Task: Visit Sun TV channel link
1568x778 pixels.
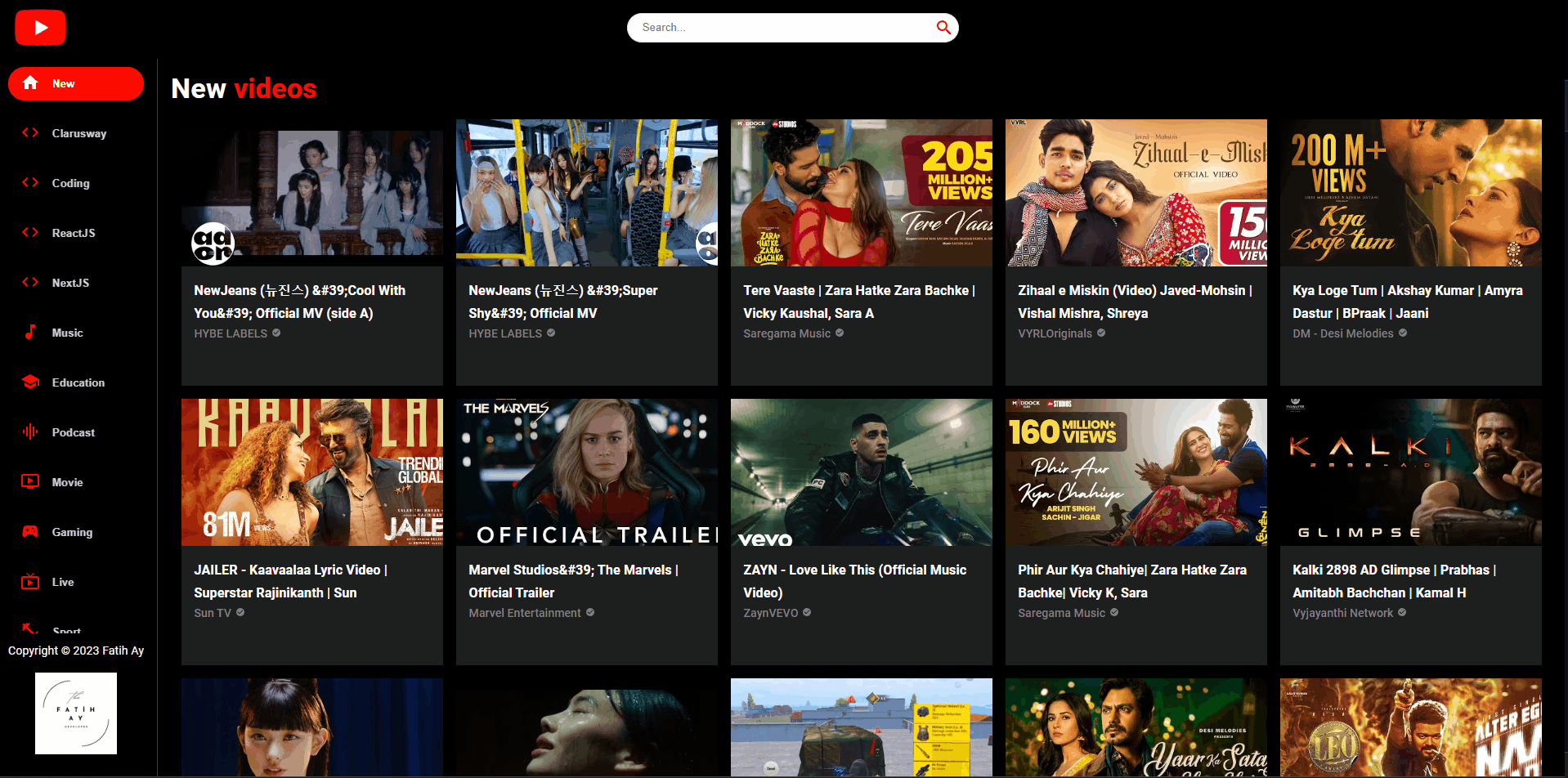Action: coord(213,613)
